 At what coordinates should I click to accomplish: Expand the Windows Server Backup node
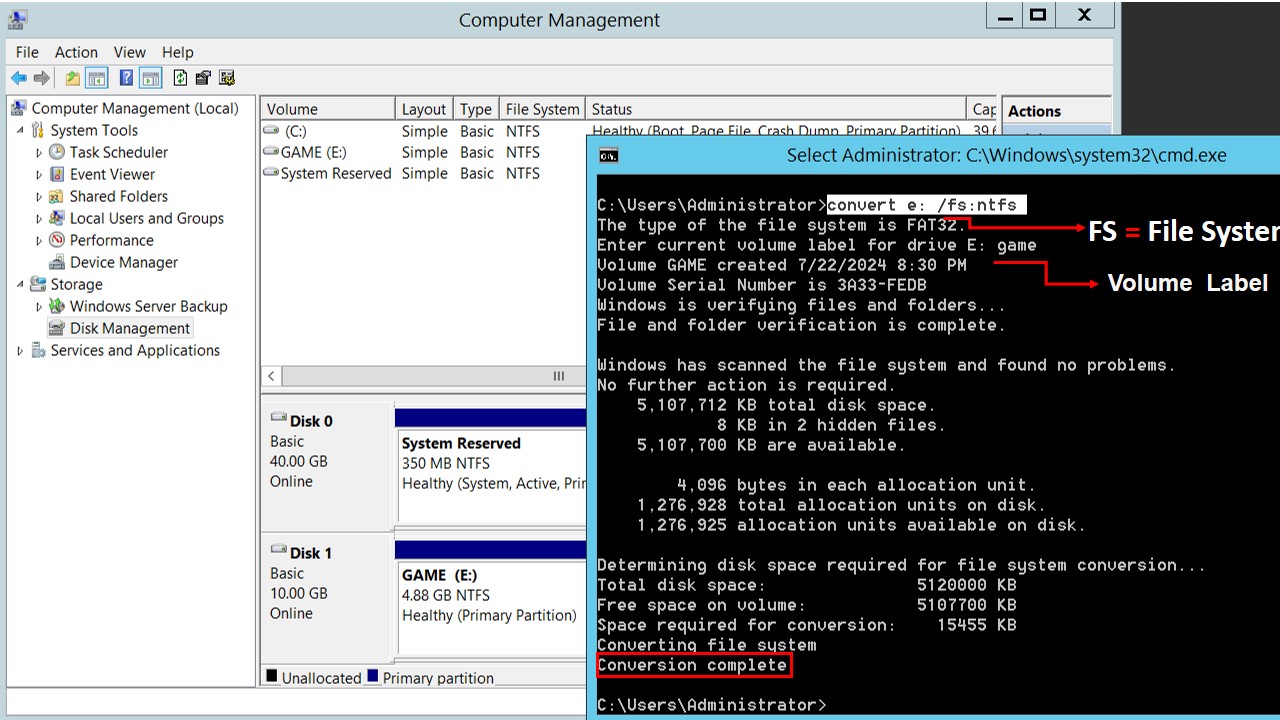tap(39, 307)
